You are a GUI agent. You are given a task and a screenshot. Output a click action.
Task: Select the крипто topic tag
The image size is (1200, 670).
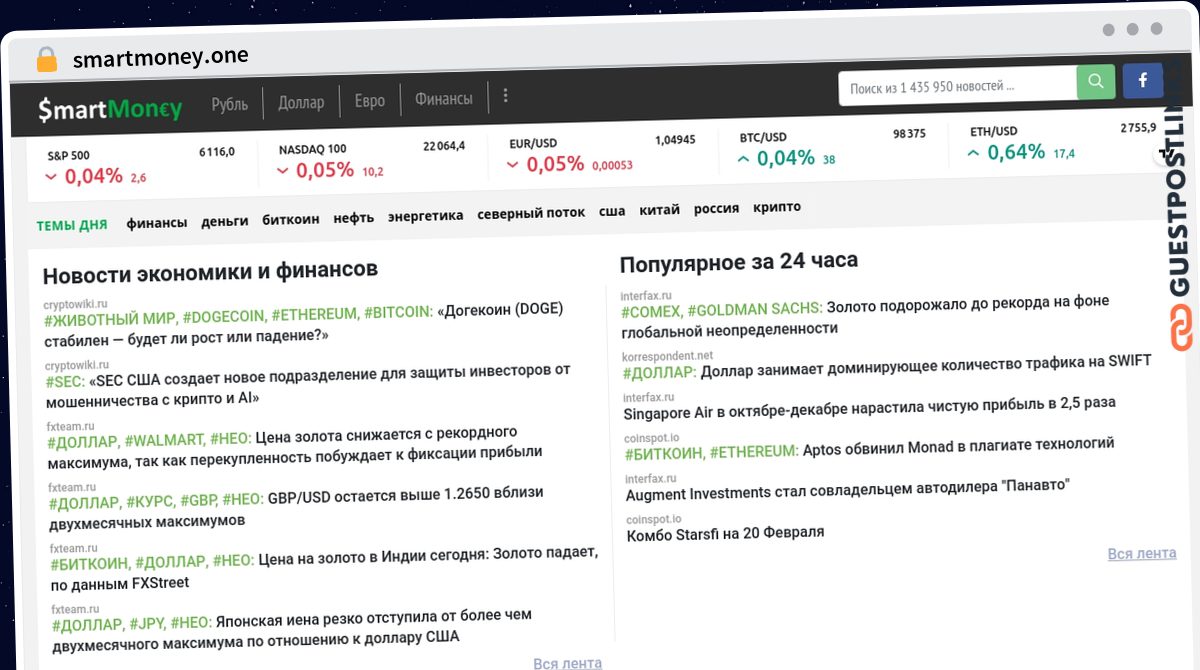(x=777, y=207)
